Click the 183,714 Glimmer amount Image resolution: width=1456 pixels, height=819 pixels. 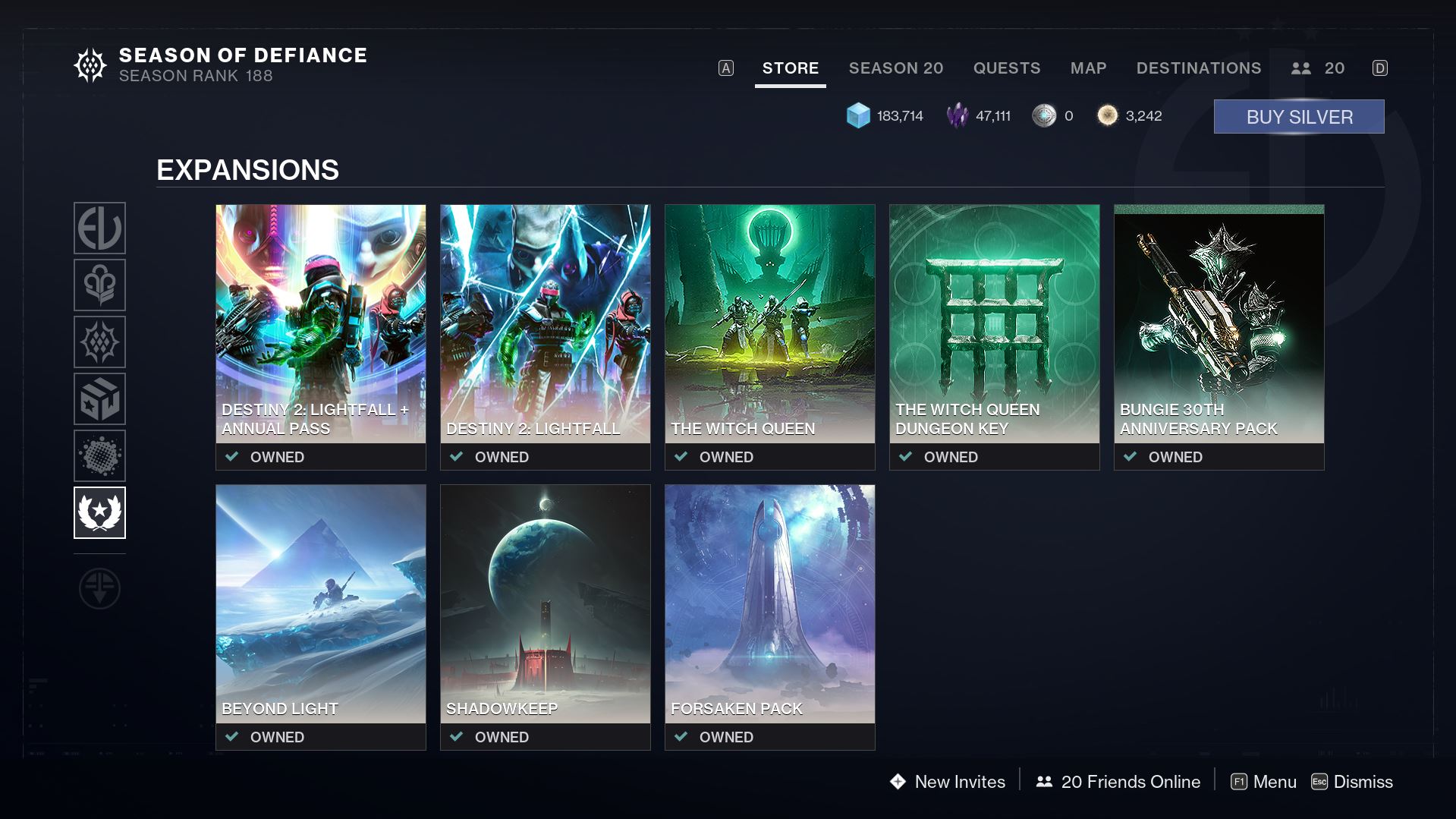pos(900,116)
